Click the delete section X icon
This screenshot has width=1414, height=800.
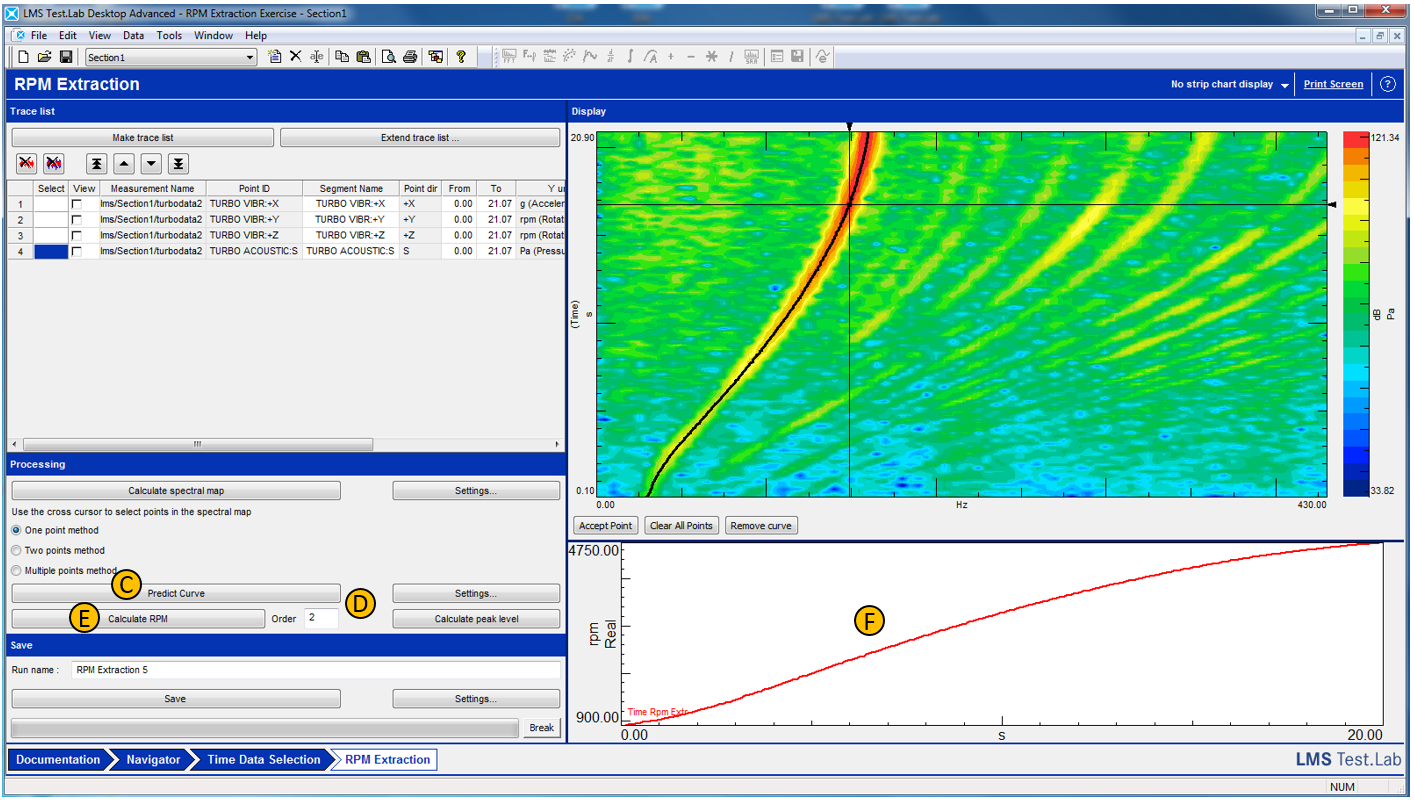(296, 57)
